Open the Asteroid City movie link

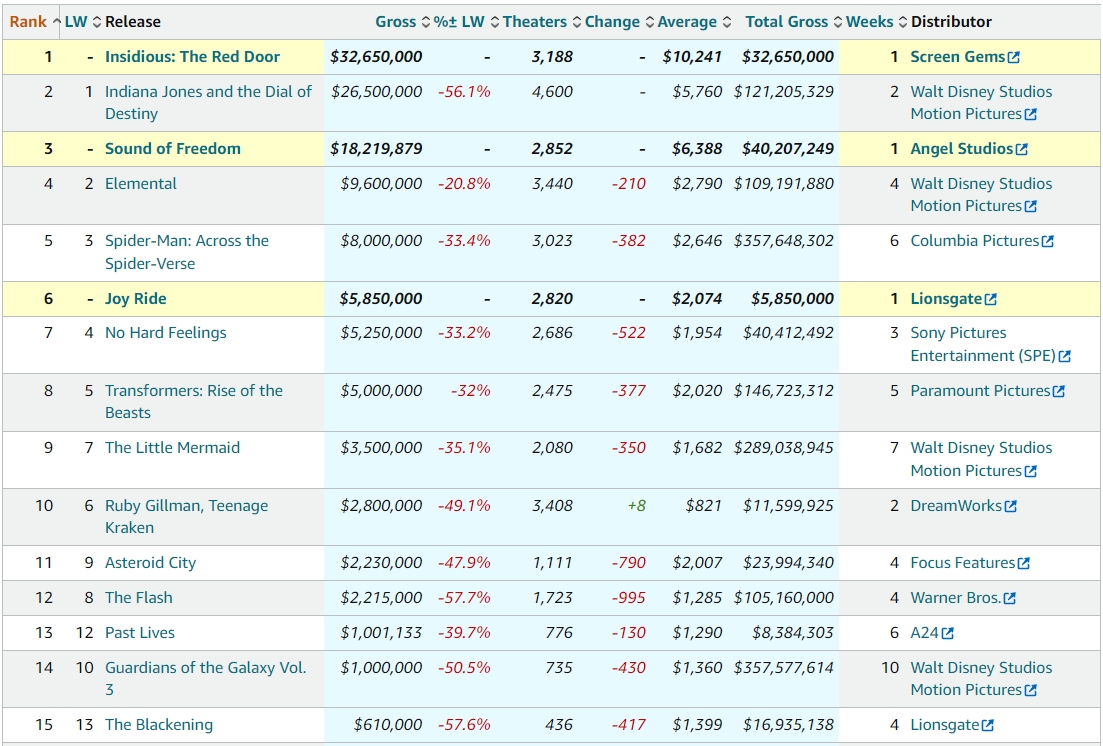(x=151, y=562)
